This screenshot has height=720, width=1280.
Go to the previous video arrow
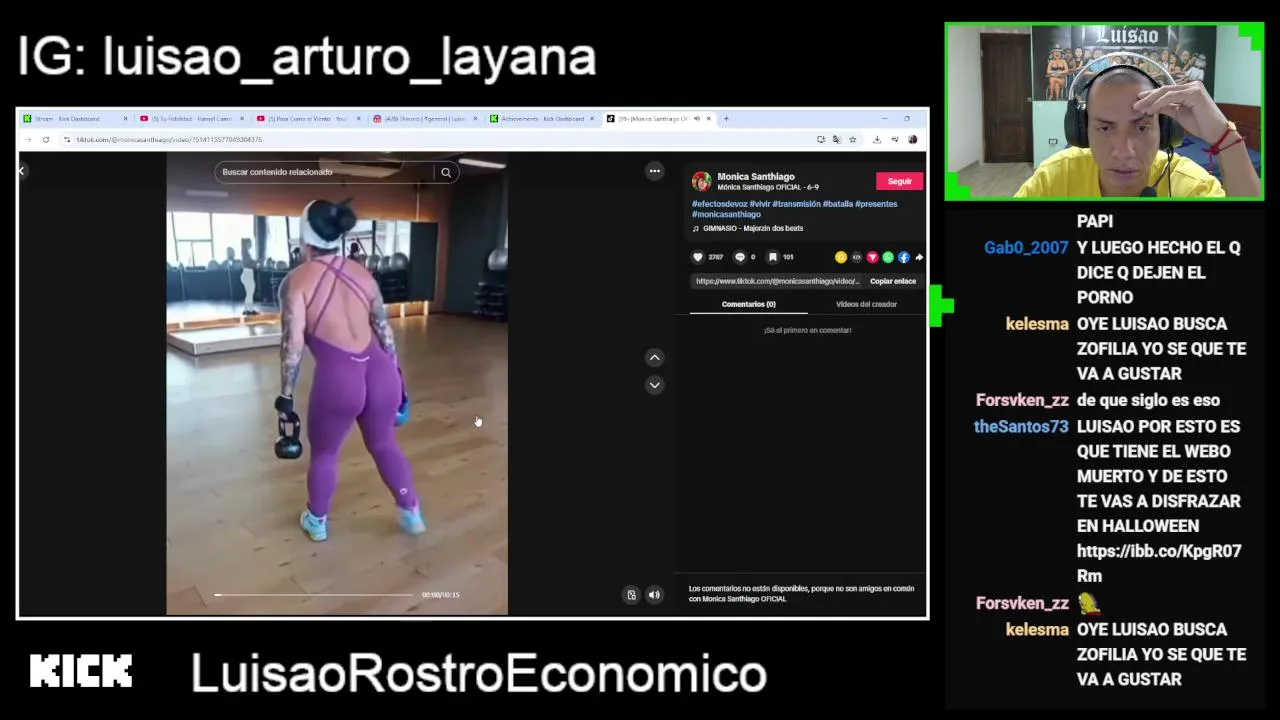(654, 357)
